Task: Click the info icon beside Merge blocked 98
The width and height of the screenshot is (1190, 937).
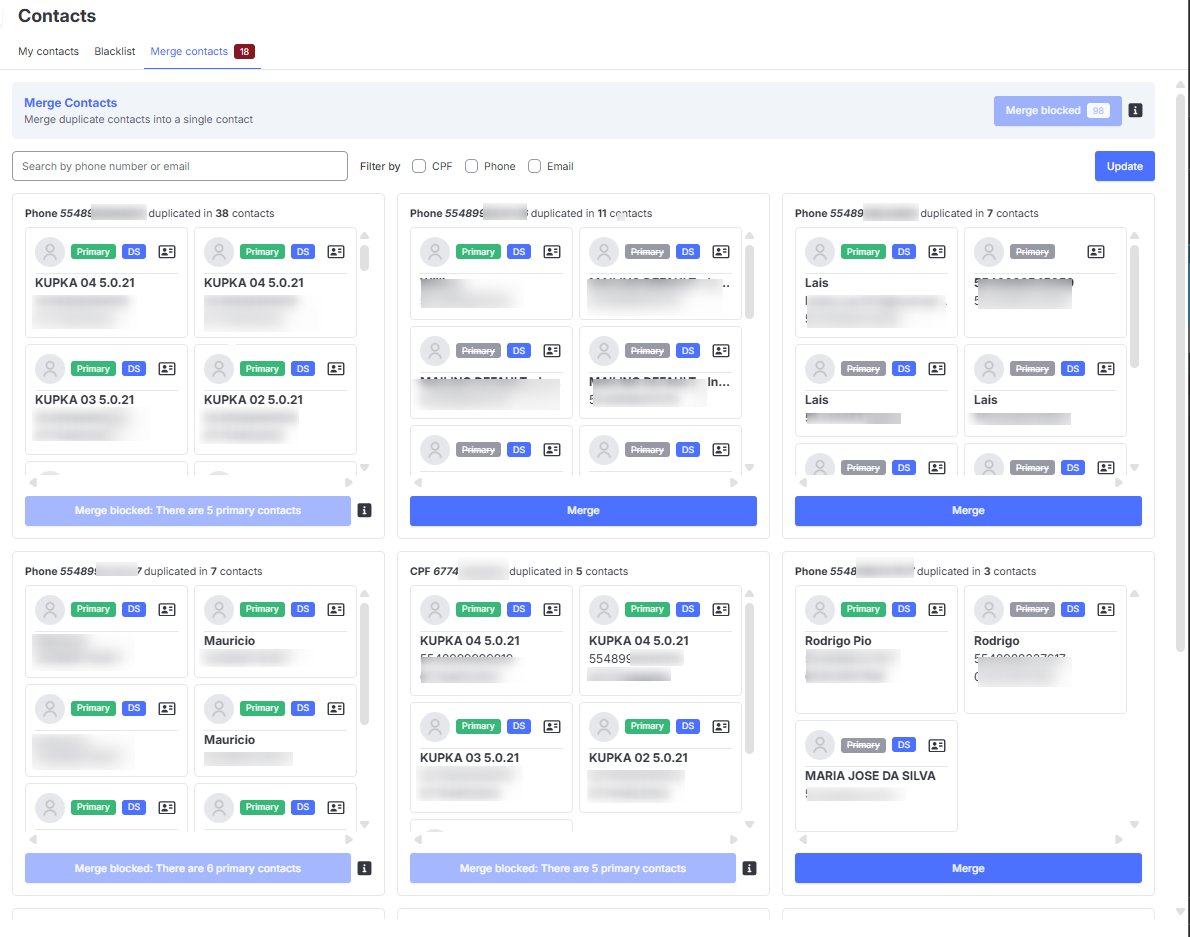Action: coord(1135,111)
